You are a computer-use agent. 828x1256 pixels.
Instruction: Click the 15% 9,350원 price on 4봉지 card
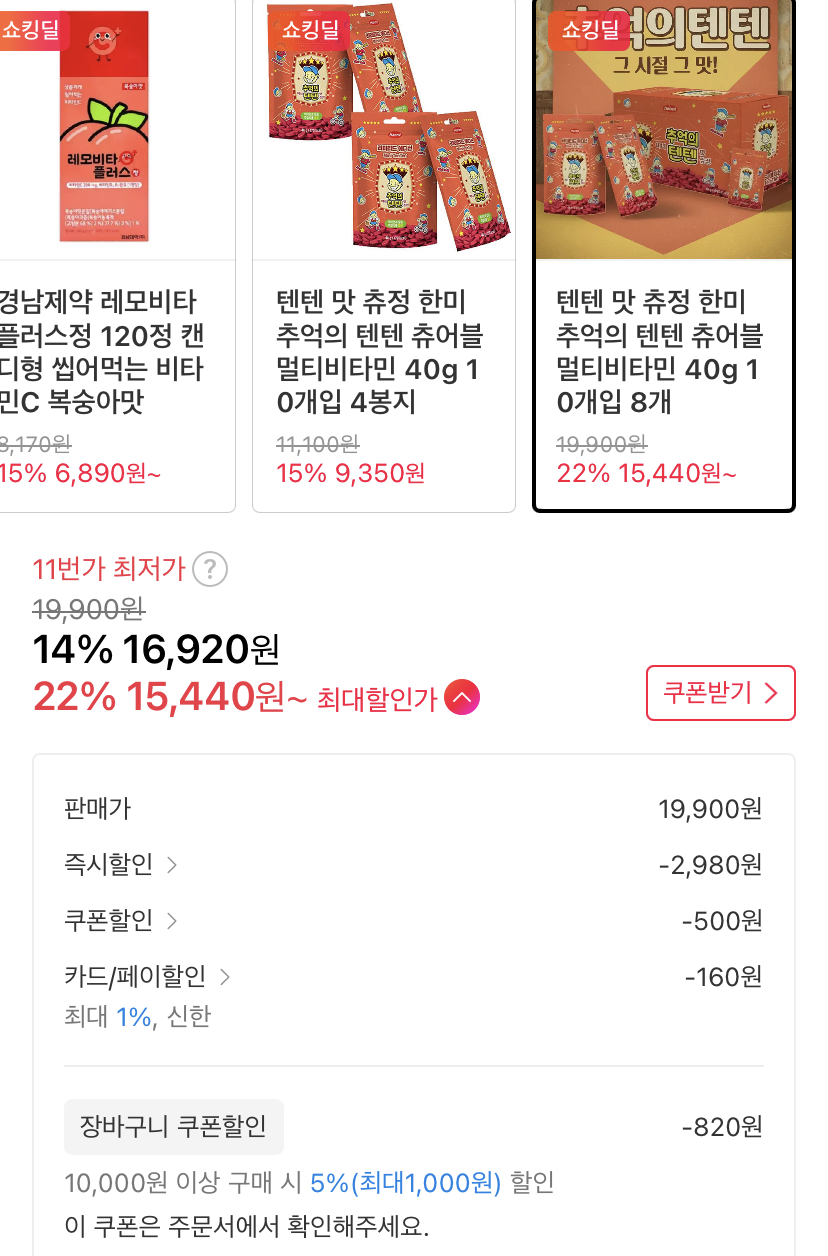point(350,472)
